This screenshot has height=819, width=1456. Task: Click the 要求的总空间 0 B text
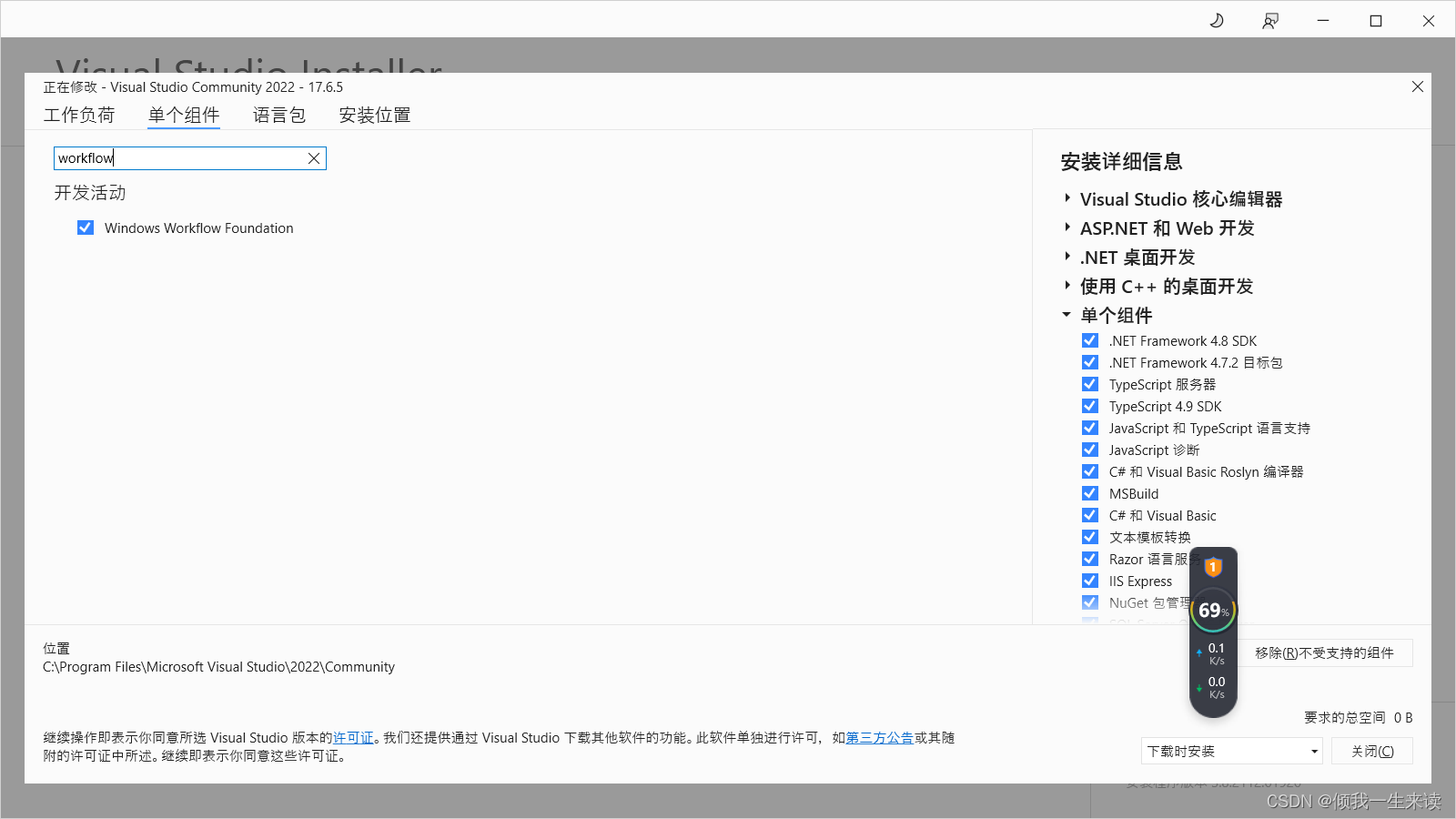tap(1359, 718)
